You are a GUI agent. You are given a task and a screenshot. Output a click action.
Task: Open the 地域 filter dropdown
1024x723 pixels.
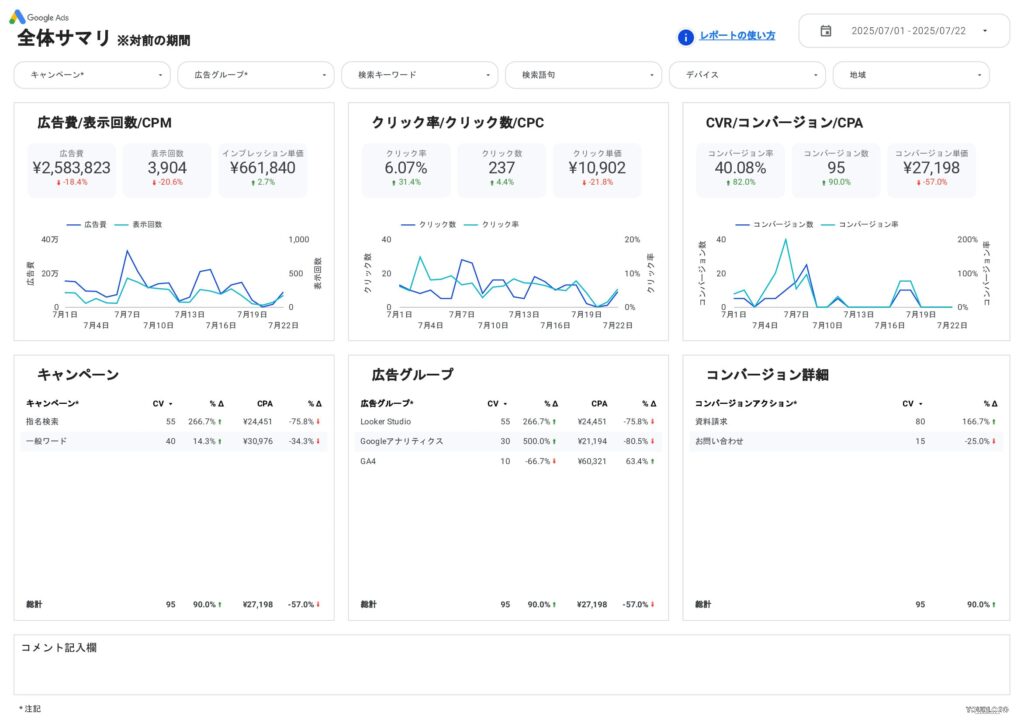coord(910,75)
